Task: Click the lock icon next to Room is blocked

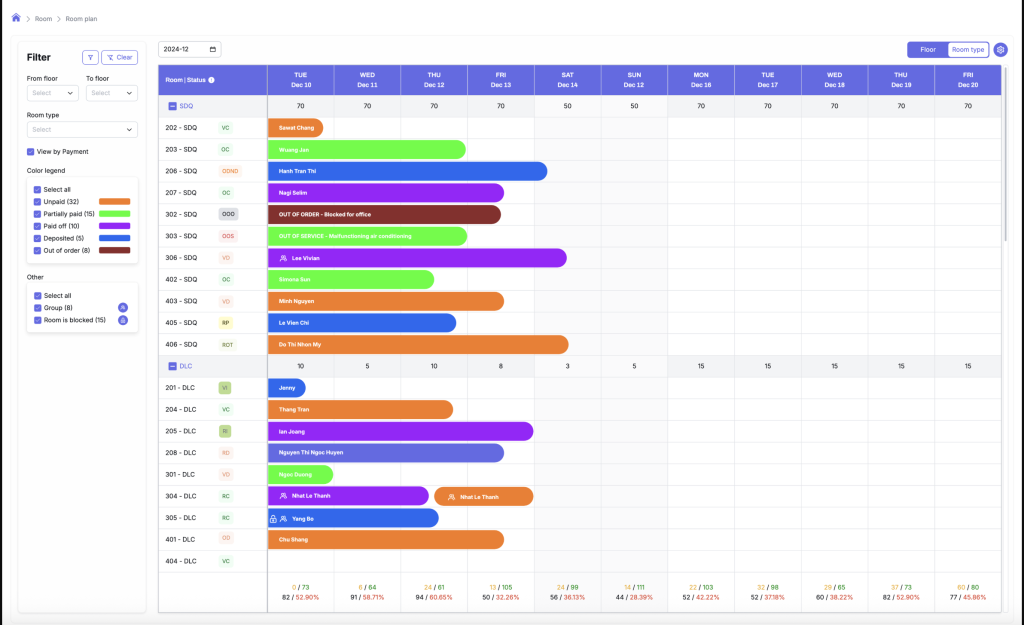Action: click(x=123, y=320)
